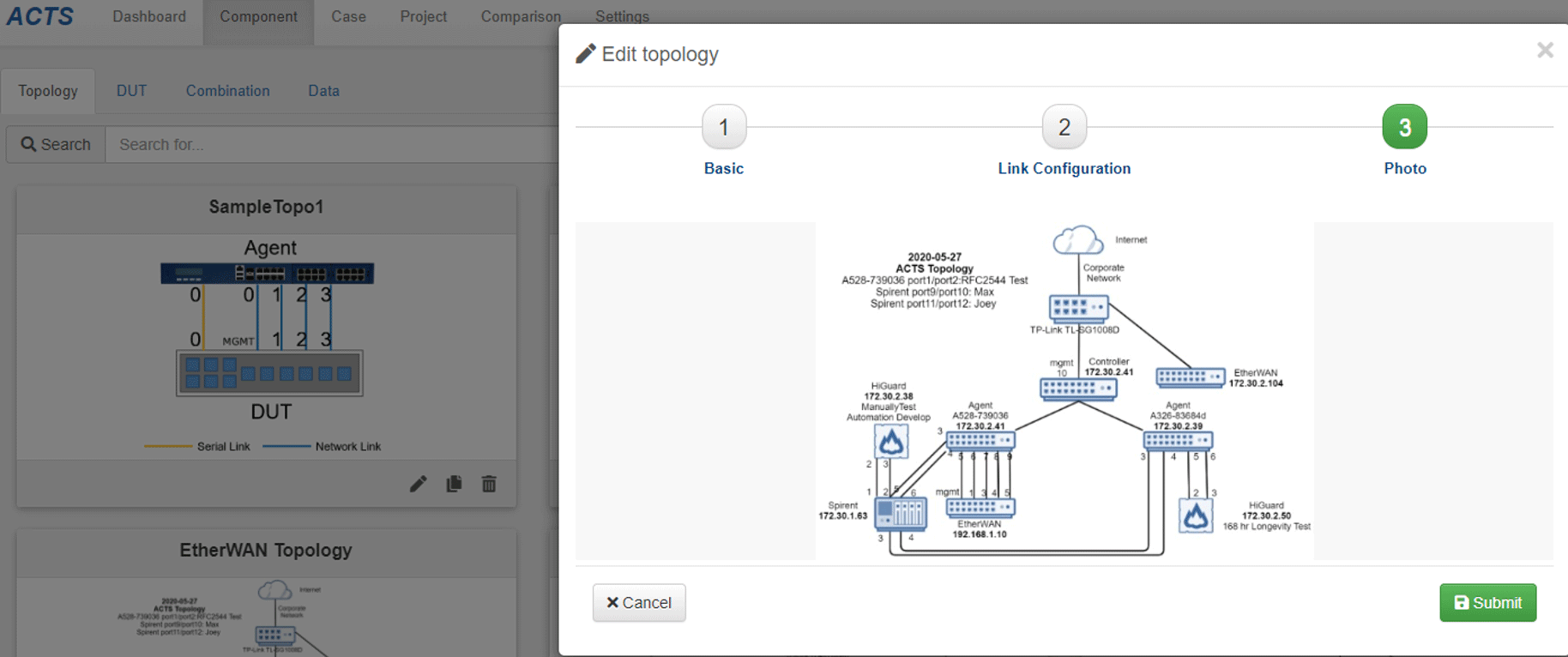Screen dimensions: 1568x657
Task: Click the Search button
Action: pos(56,144)
